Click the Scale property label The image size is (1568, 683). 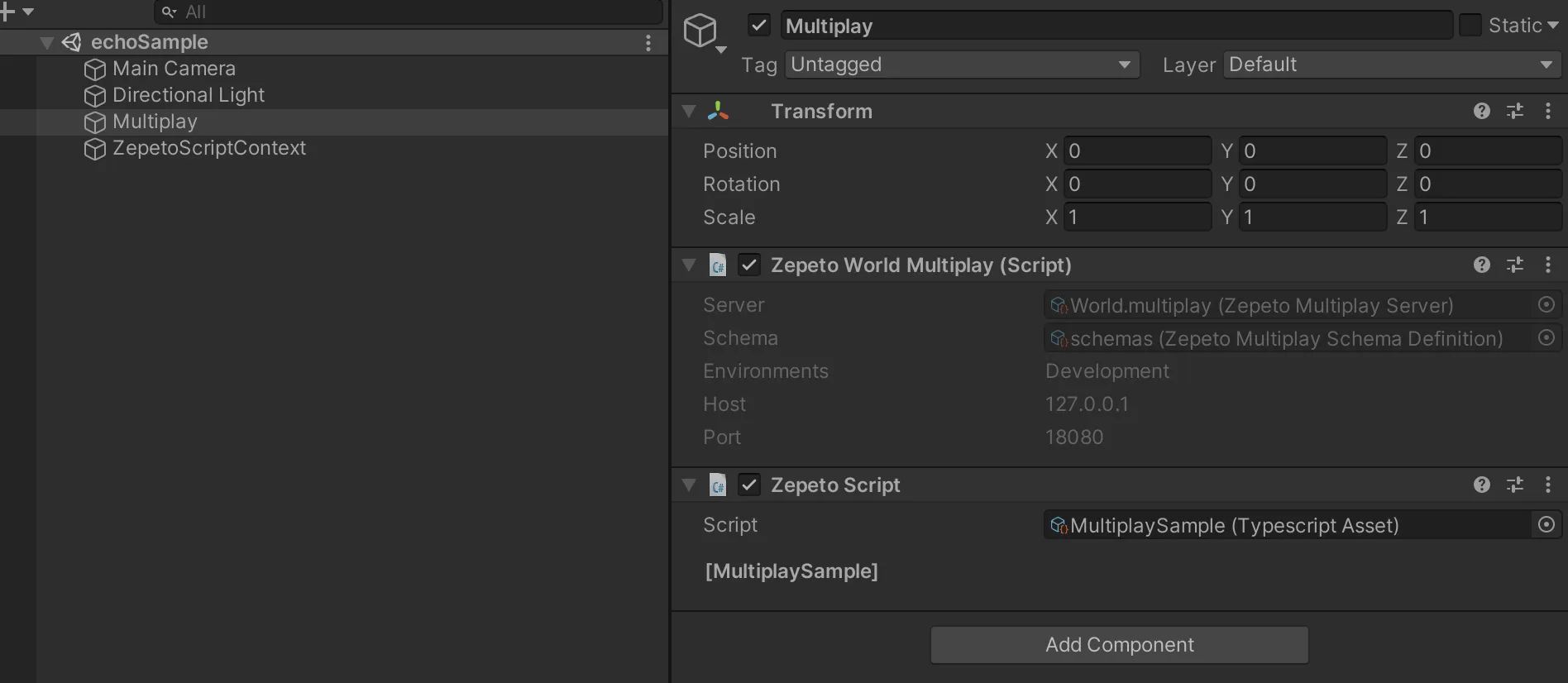coord(729,217)
